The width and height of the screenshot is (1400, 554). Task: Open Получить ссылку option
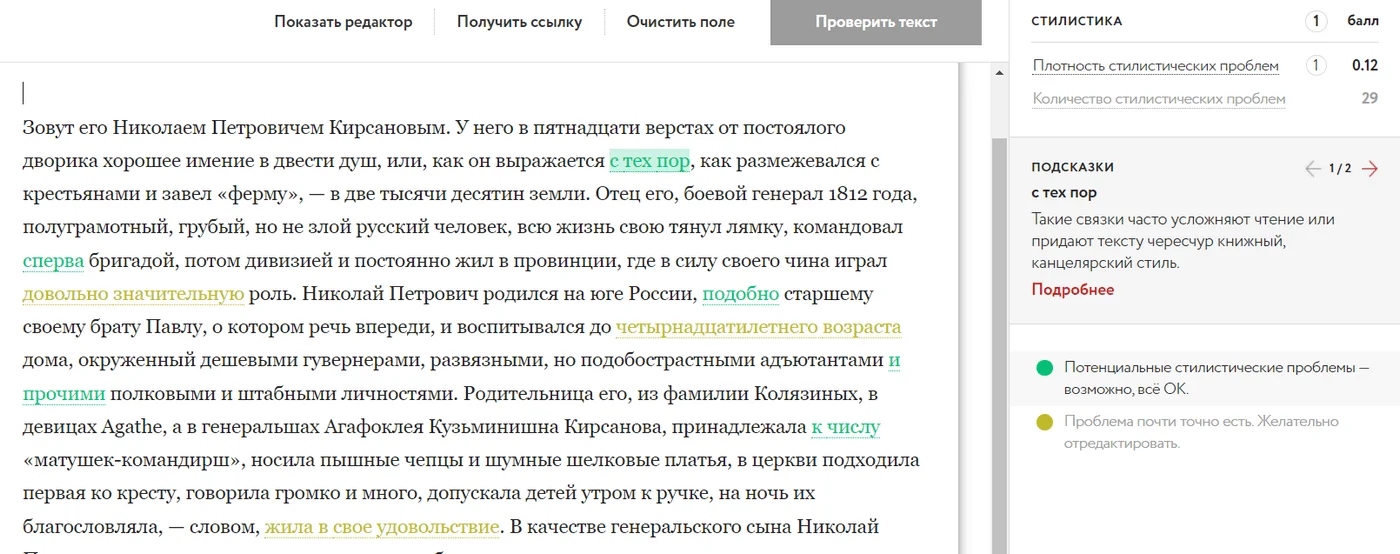(x=519, y=22)
